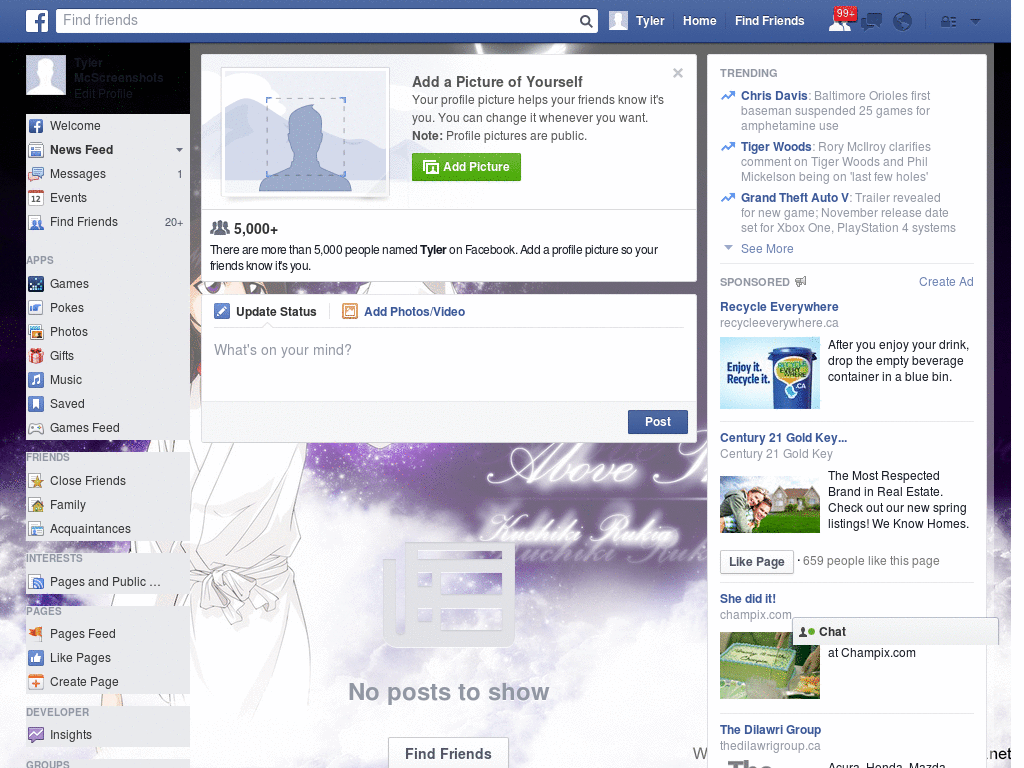This screenshot has width=1024, height=768.
Task: Open privacy shortcuts lock icon
Action: pyautogui.click(x=948, y=22)
